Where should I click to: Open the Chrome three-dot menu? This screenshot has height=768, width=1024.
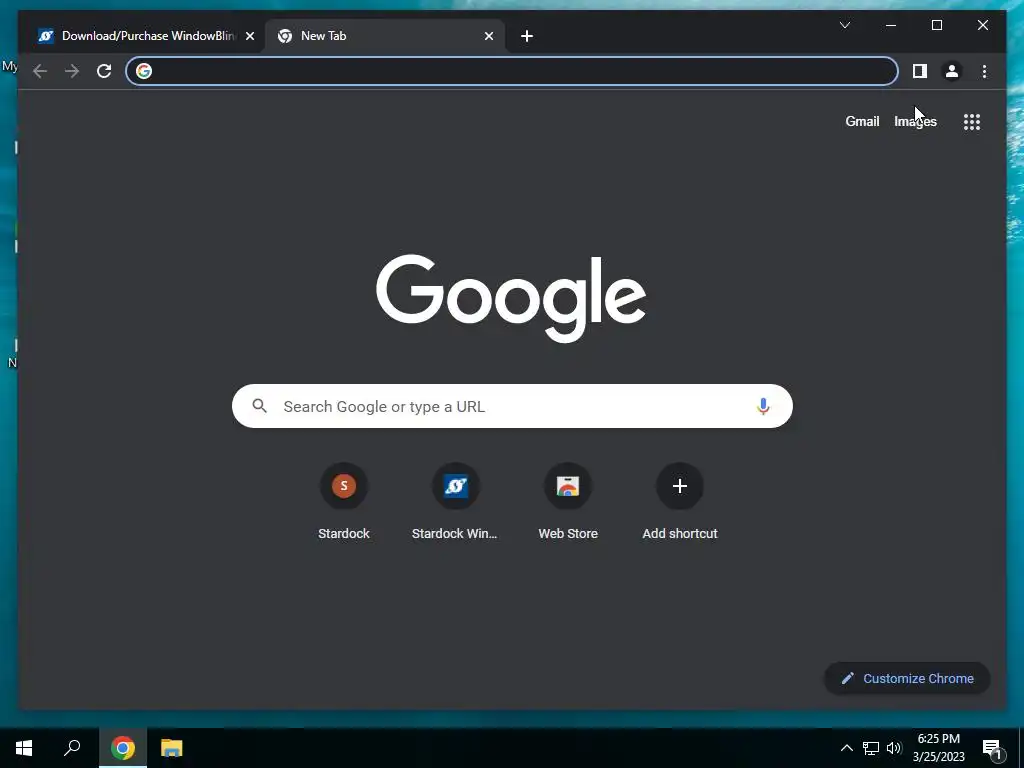click(984, 71)
